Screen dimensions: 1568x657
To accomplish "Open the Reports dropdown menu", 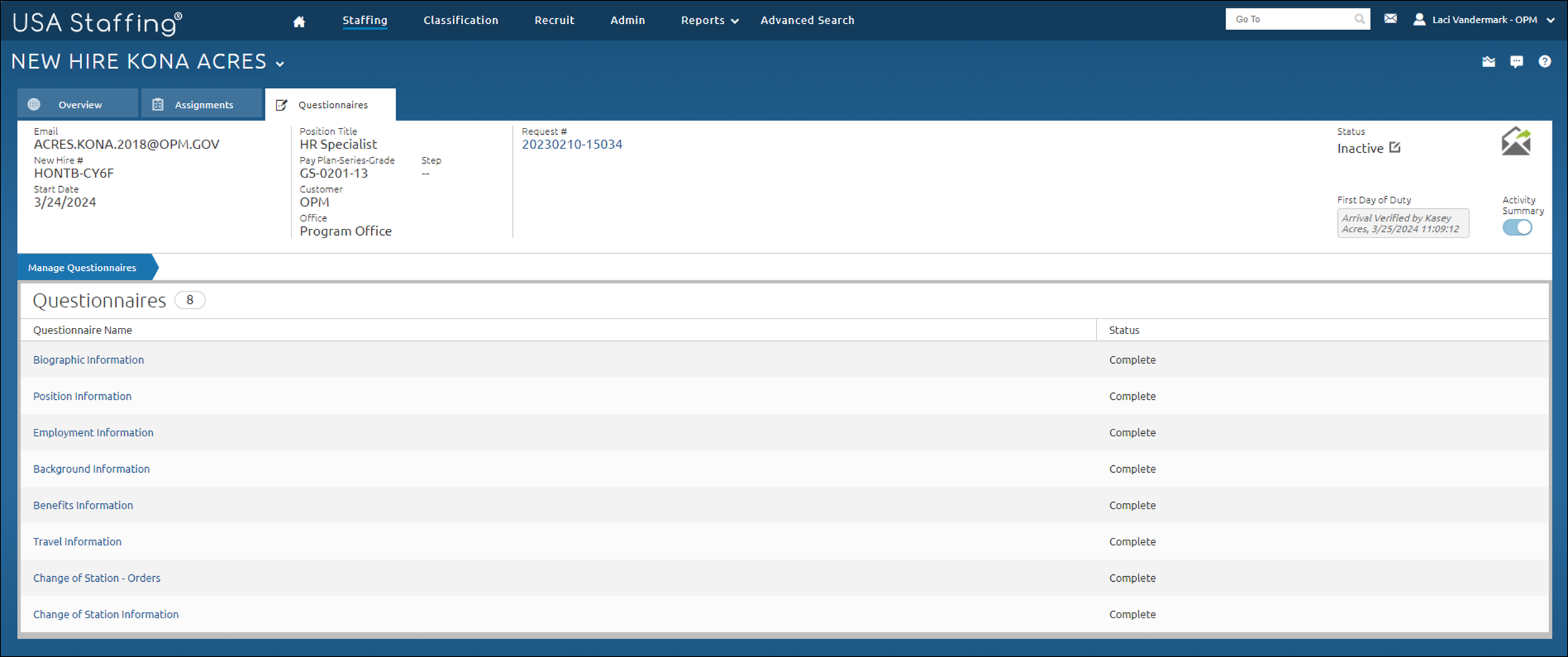I will pos(710,20).
